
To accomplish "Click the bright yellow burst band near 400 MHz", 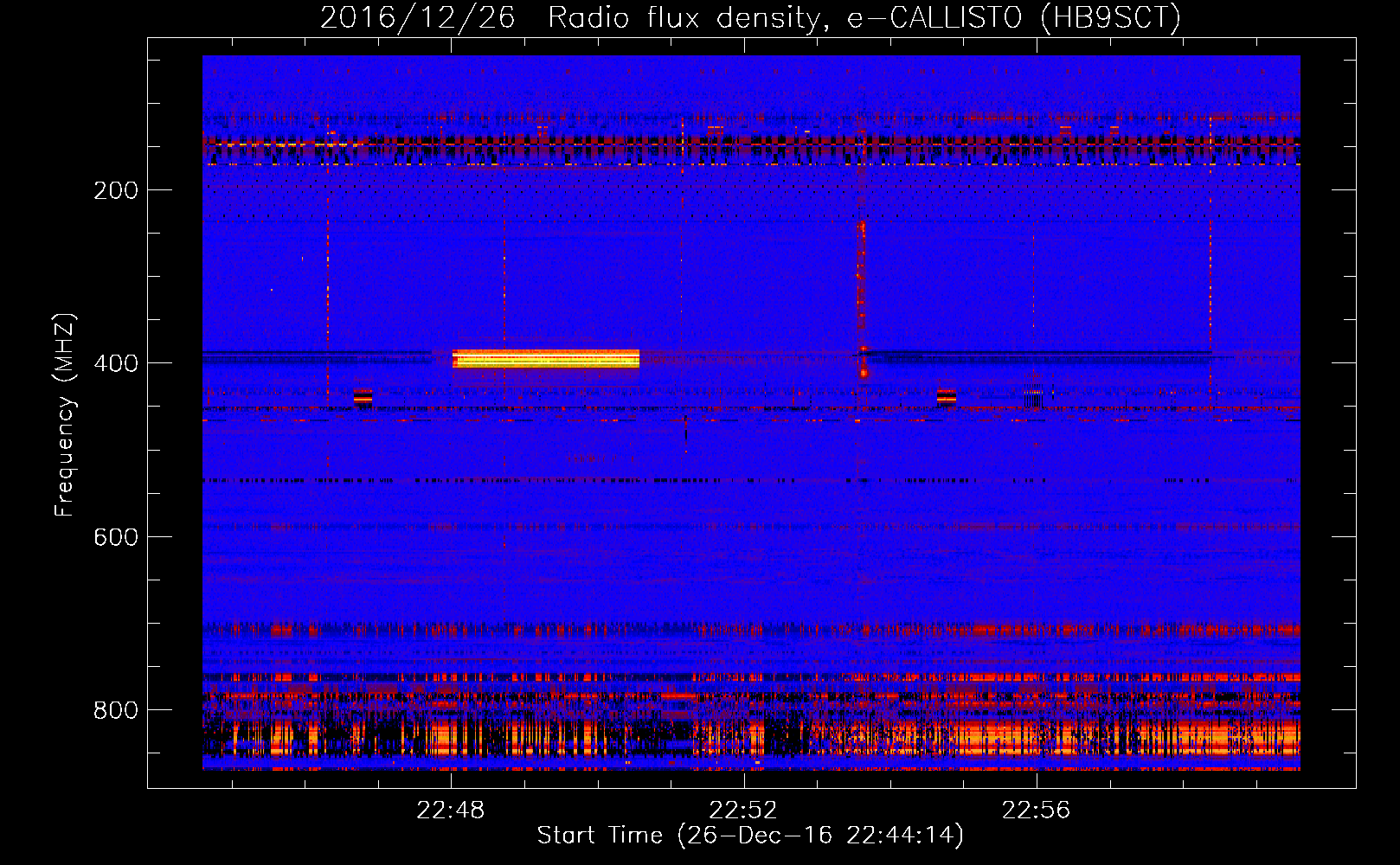I will click(x=546, y=358).
